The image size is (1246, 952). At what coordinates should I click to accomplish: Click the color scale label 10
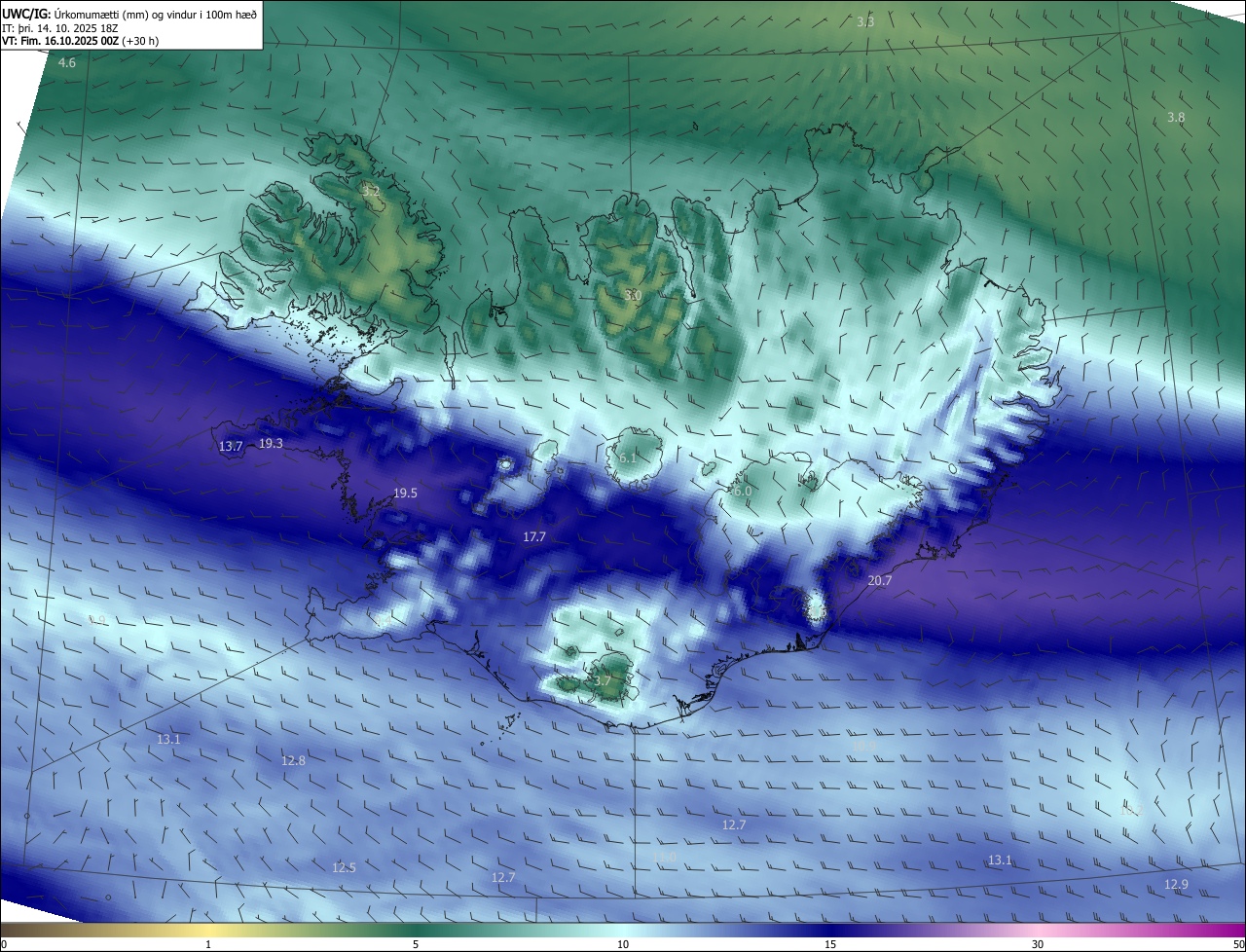(623, 944)
